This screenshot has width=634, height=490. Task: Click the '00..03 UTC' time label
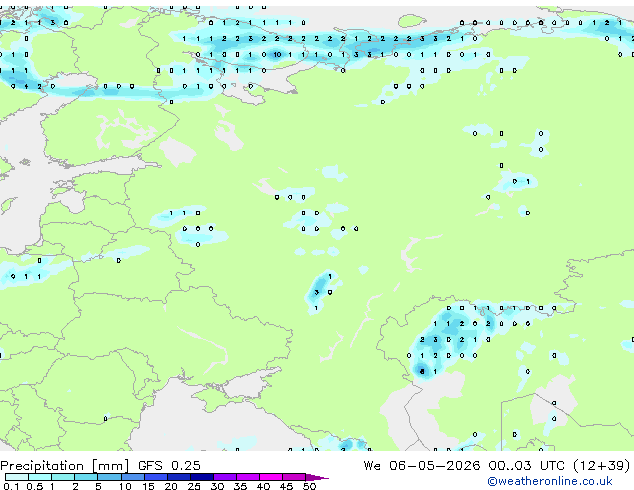click(526, 465)
